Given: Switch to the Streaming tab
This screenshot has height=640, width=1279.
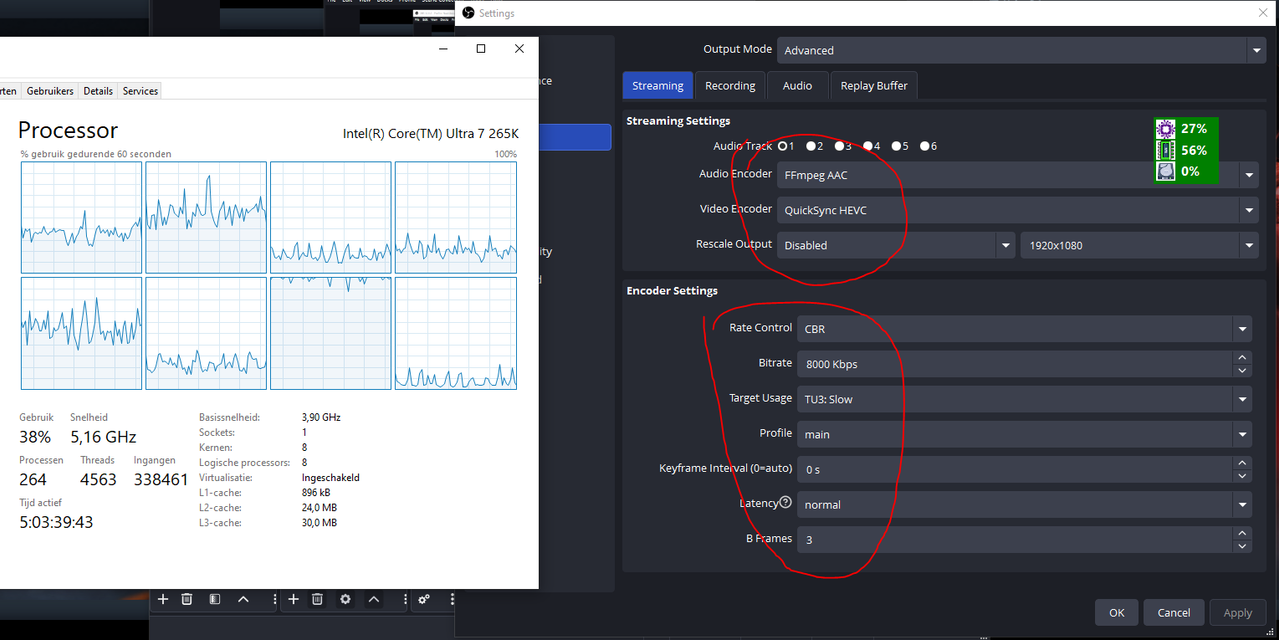Looking at the screenshot, I should click(x=658, y=86).
